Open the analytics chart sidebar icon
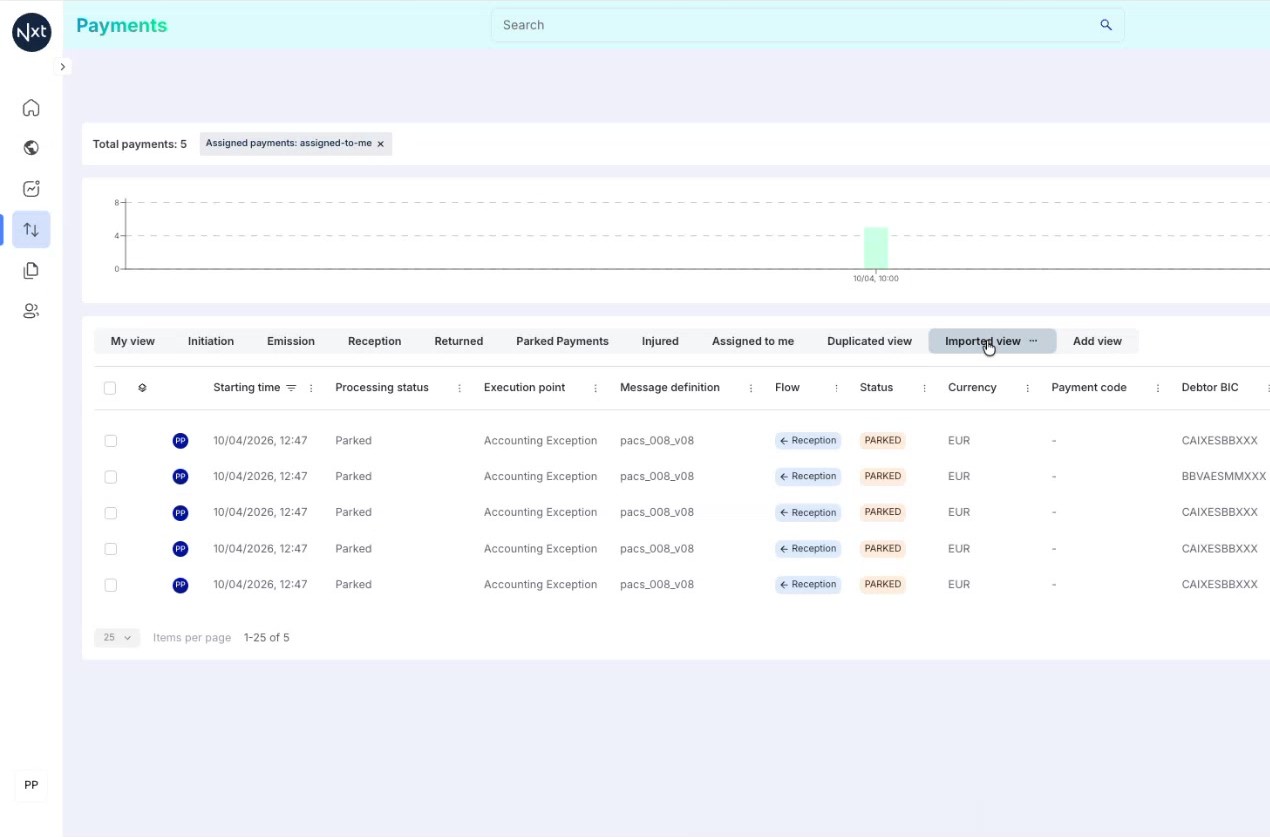Screen dimensions: 1270x837 tap(31, 189)
